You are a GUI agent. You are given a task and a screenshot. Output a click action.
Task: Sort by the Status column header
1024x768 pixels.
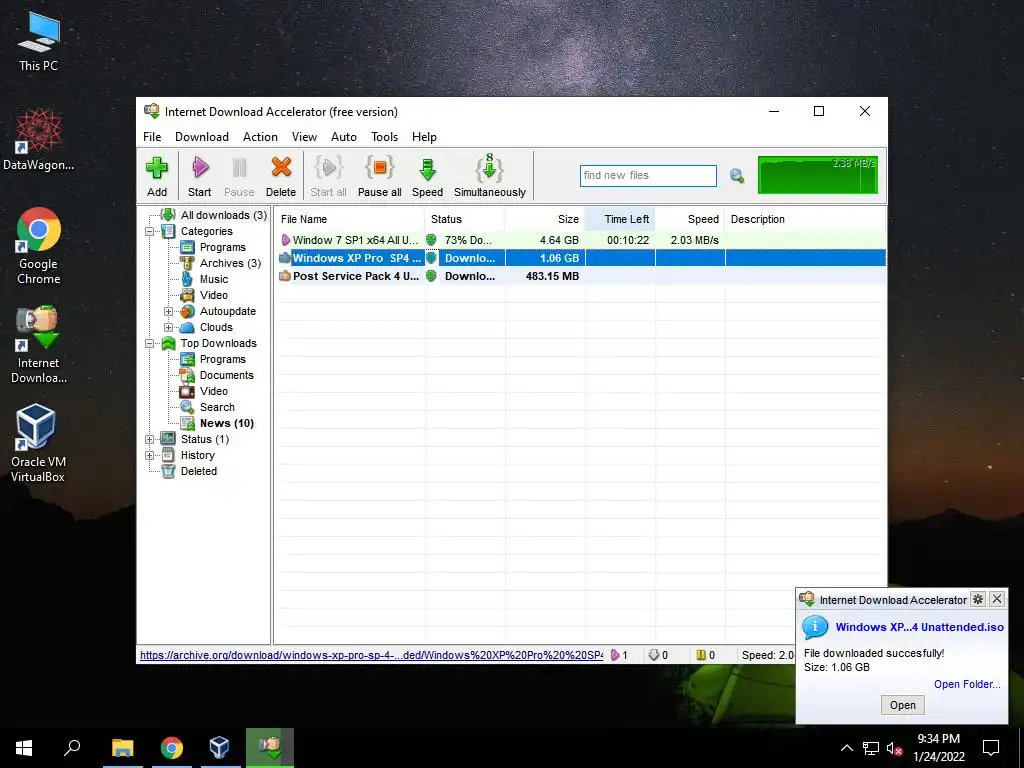coord(464,219)
